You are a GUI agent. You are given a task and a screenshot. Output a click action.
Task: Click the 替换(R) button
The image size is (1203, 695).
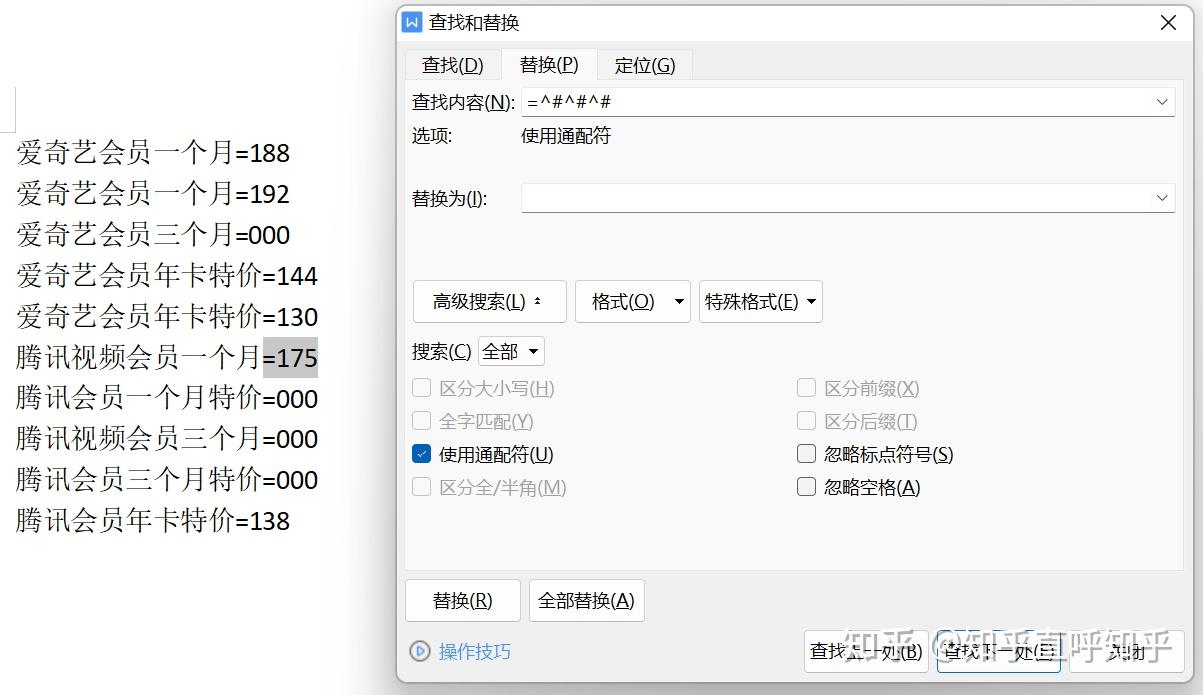[463, 600]
